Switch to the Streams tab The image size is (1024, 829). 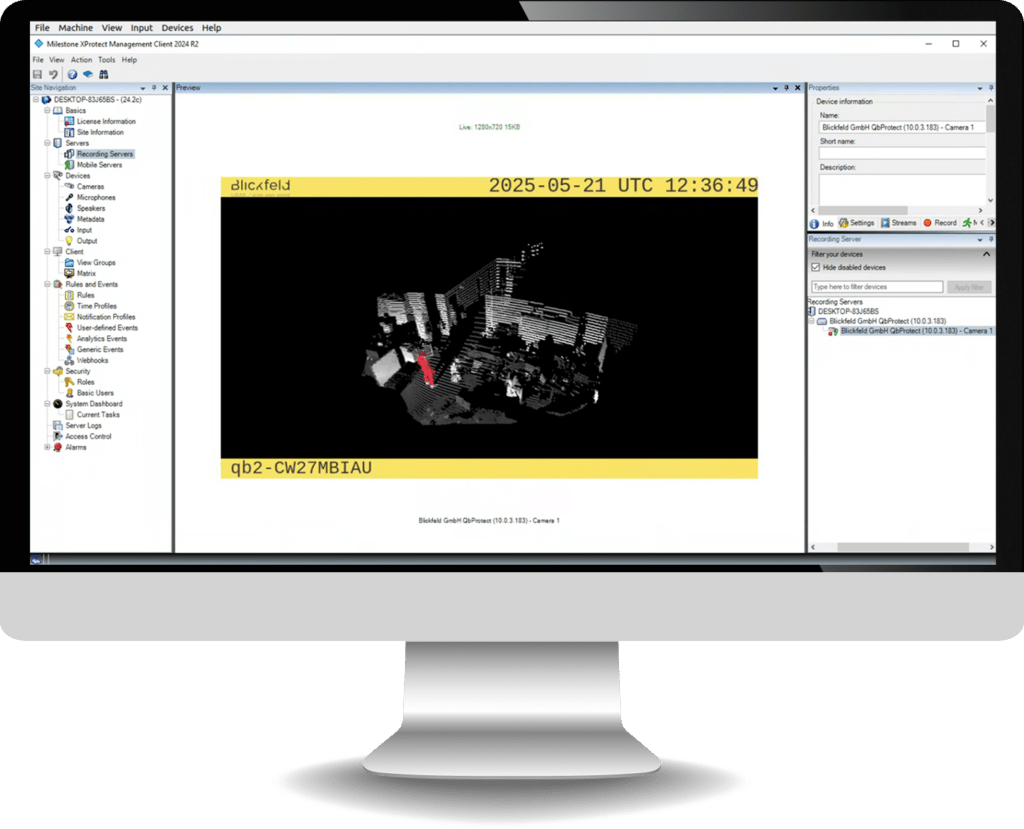coord(899,223)
